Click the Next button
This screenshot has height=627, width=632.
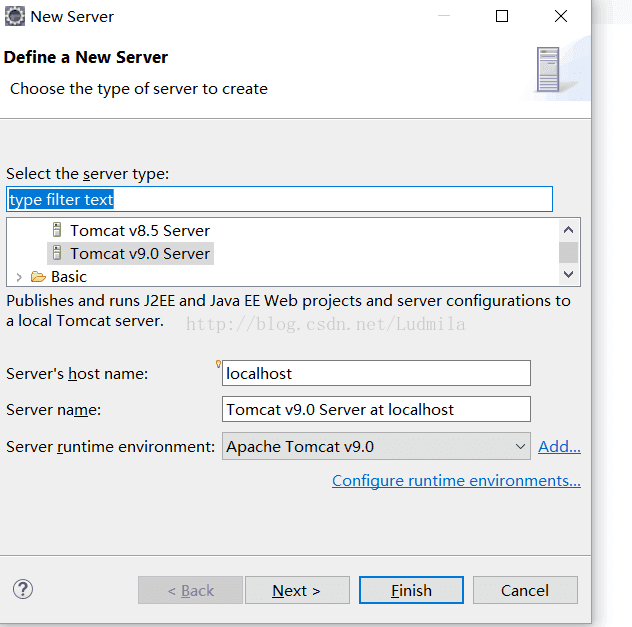[297, 590]
